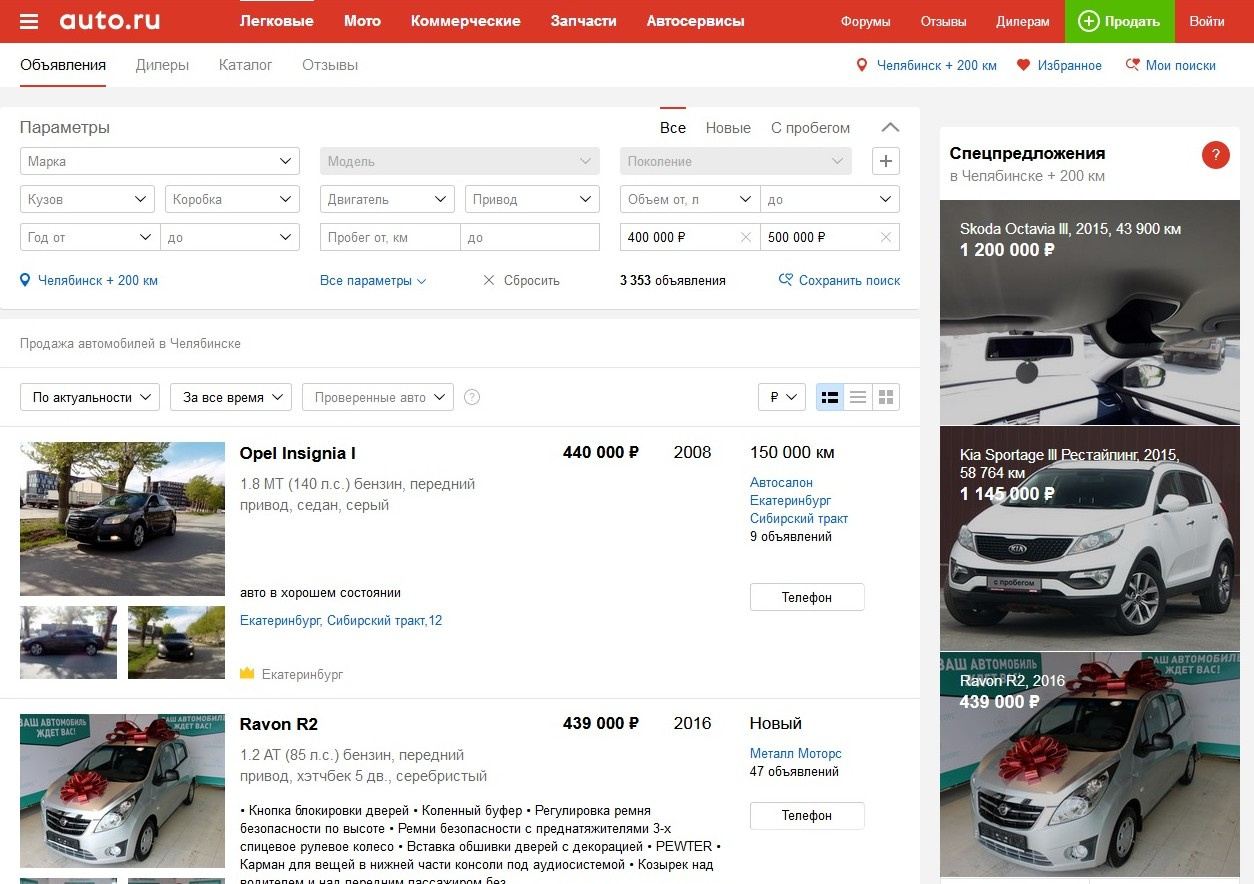Open the Kia Sportage III special offer
Image resolution: width=1254 pixels, height=884 pixels.
1090,539
